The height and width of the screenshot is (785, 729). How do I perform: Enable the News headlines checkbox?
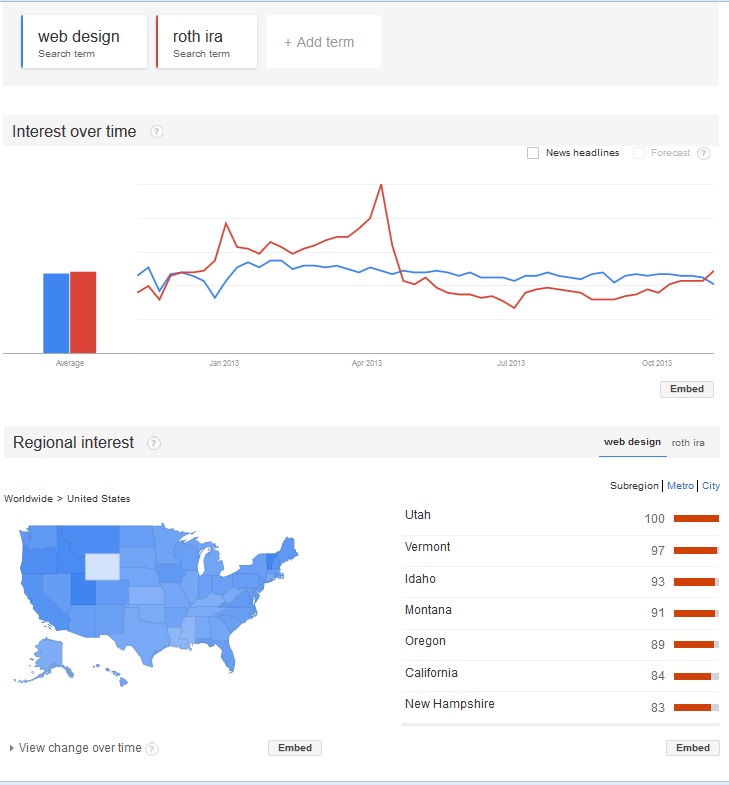[533, 153]
